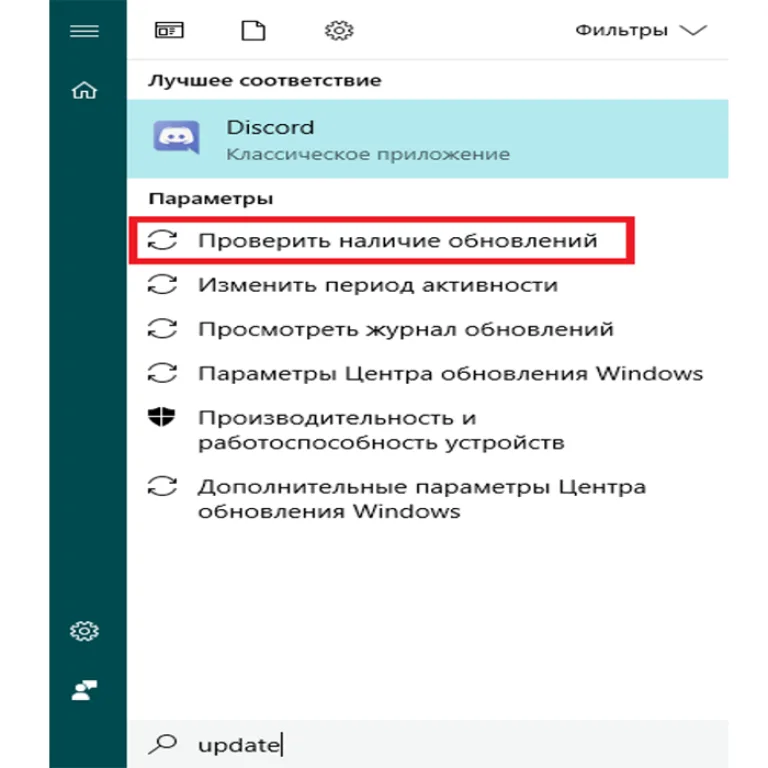Click the refresh icon beside Дополнительные параметры
This screenshot has height=768, width=768.
(x=162, y=486)
